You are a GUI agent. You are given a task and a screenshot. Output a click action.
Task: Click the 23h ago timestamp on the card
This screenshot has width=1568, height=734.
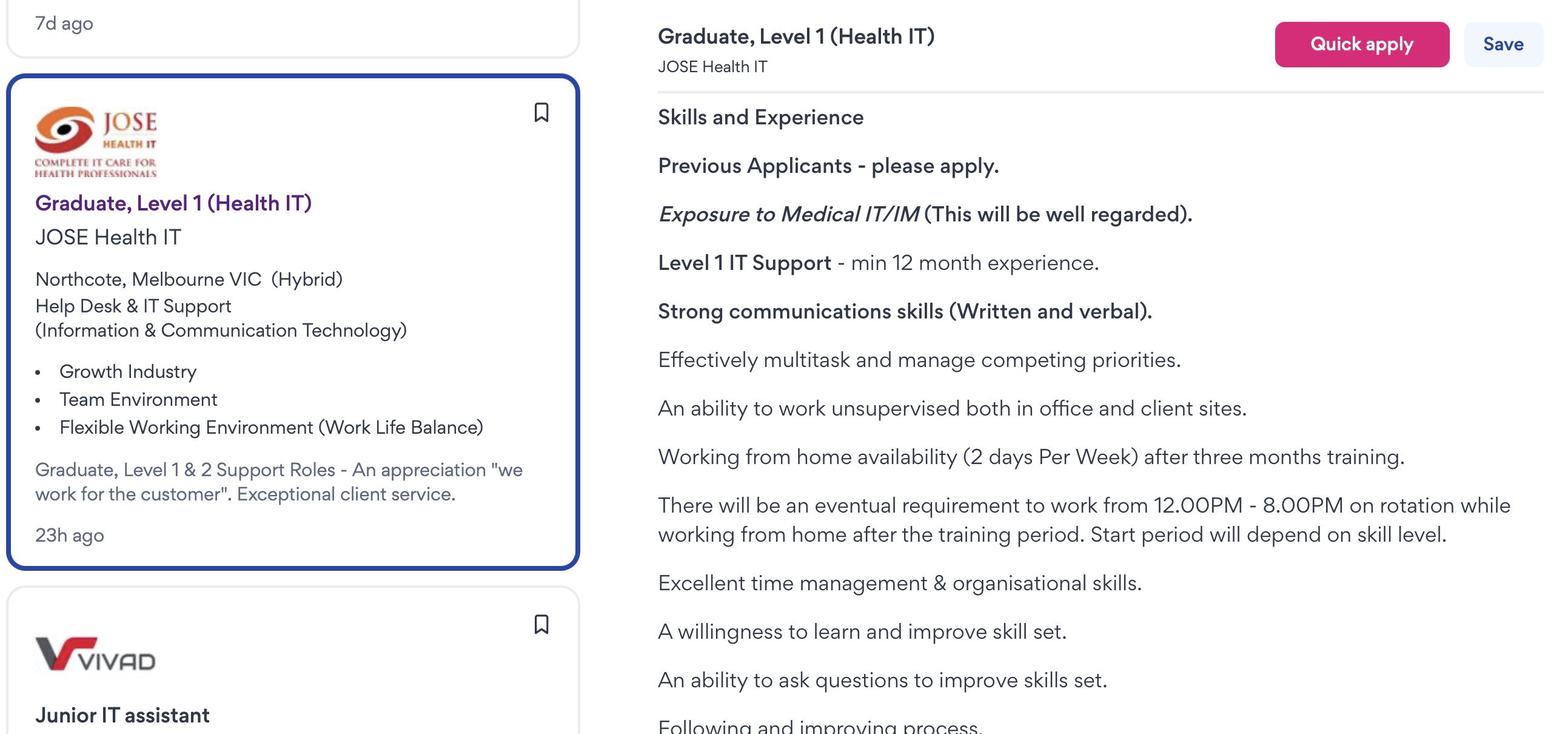point(69,536)
